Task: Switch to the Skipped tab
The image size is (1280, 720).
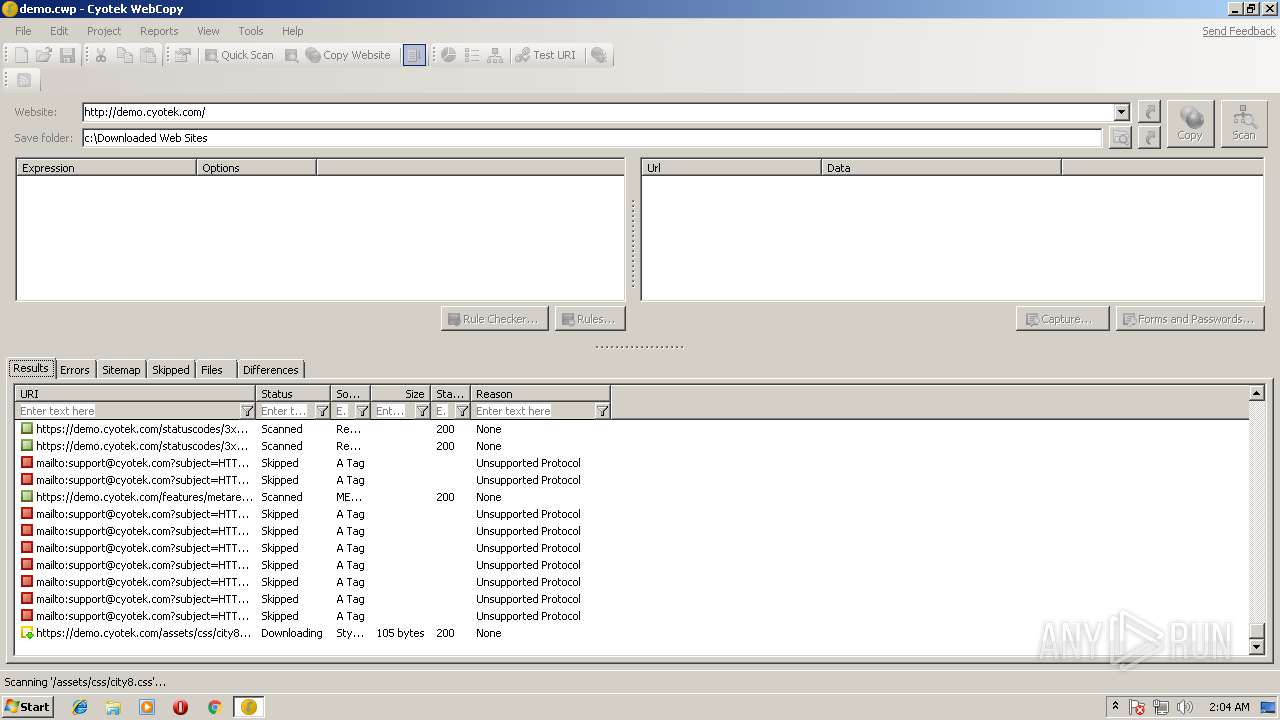Action: click(x=171, y=370)
